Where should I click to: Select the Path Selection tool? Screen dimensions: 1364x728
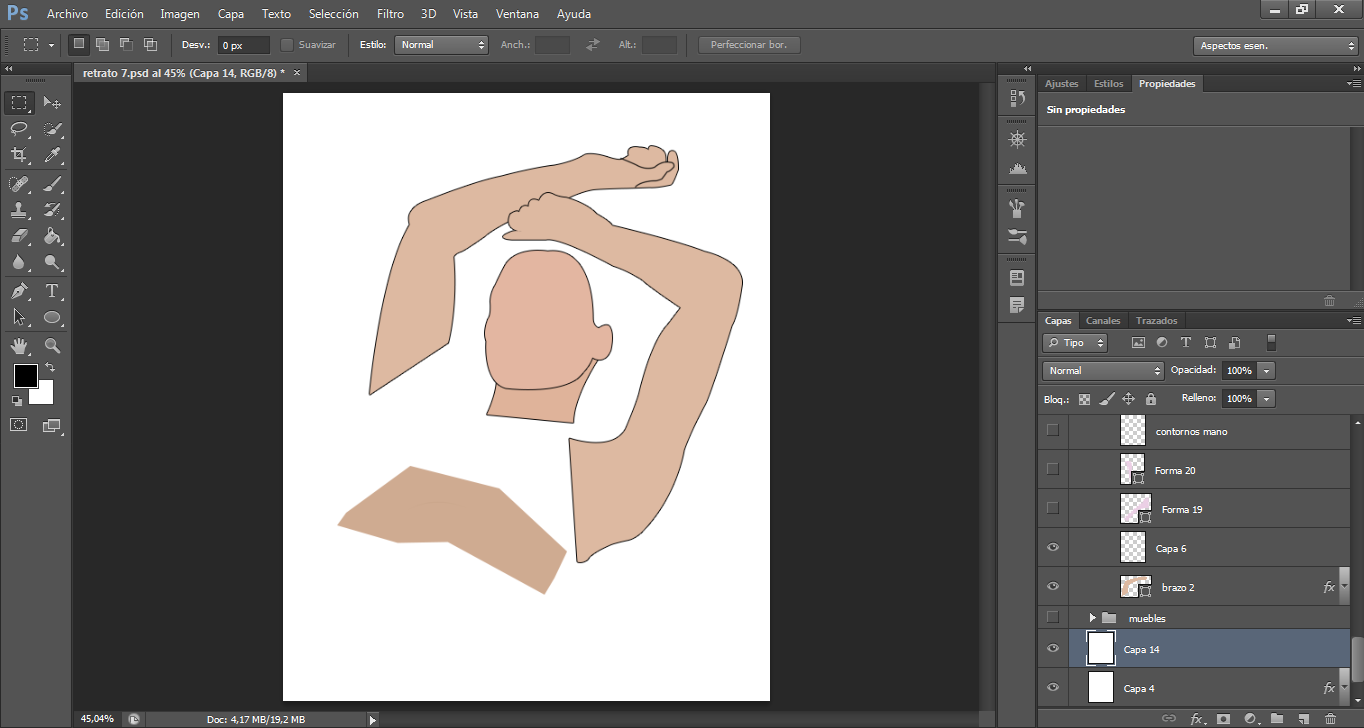coord(19,317)
